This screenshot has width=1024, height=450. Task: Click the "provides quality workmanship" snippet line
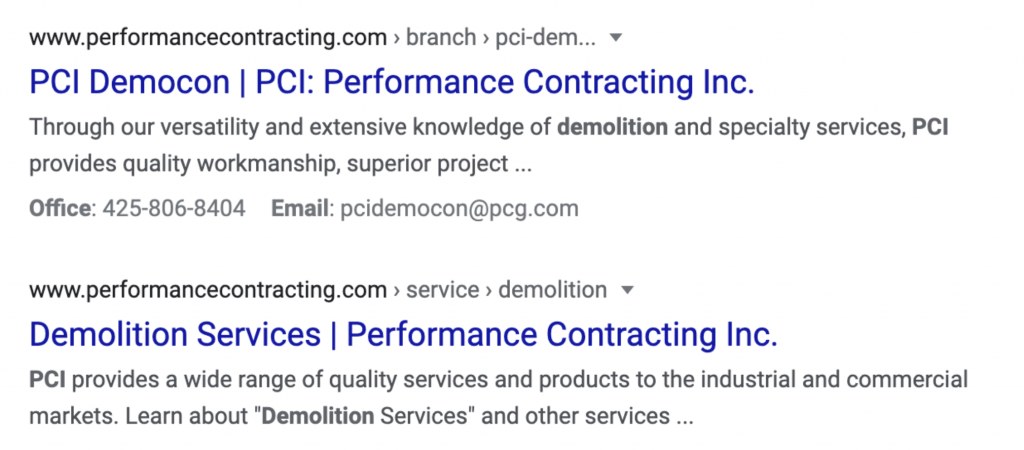(x=281, y=165)
